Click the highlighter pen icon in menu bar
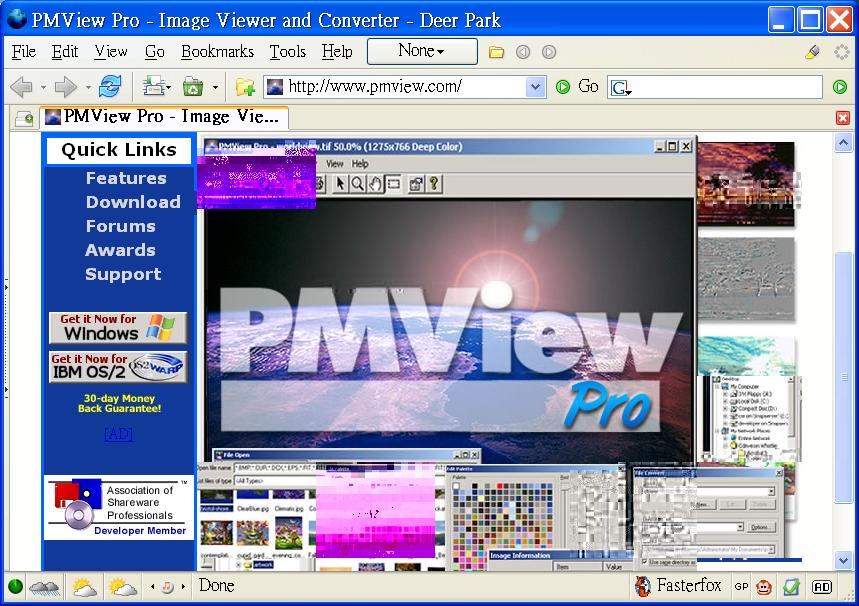 pos(813,52)
